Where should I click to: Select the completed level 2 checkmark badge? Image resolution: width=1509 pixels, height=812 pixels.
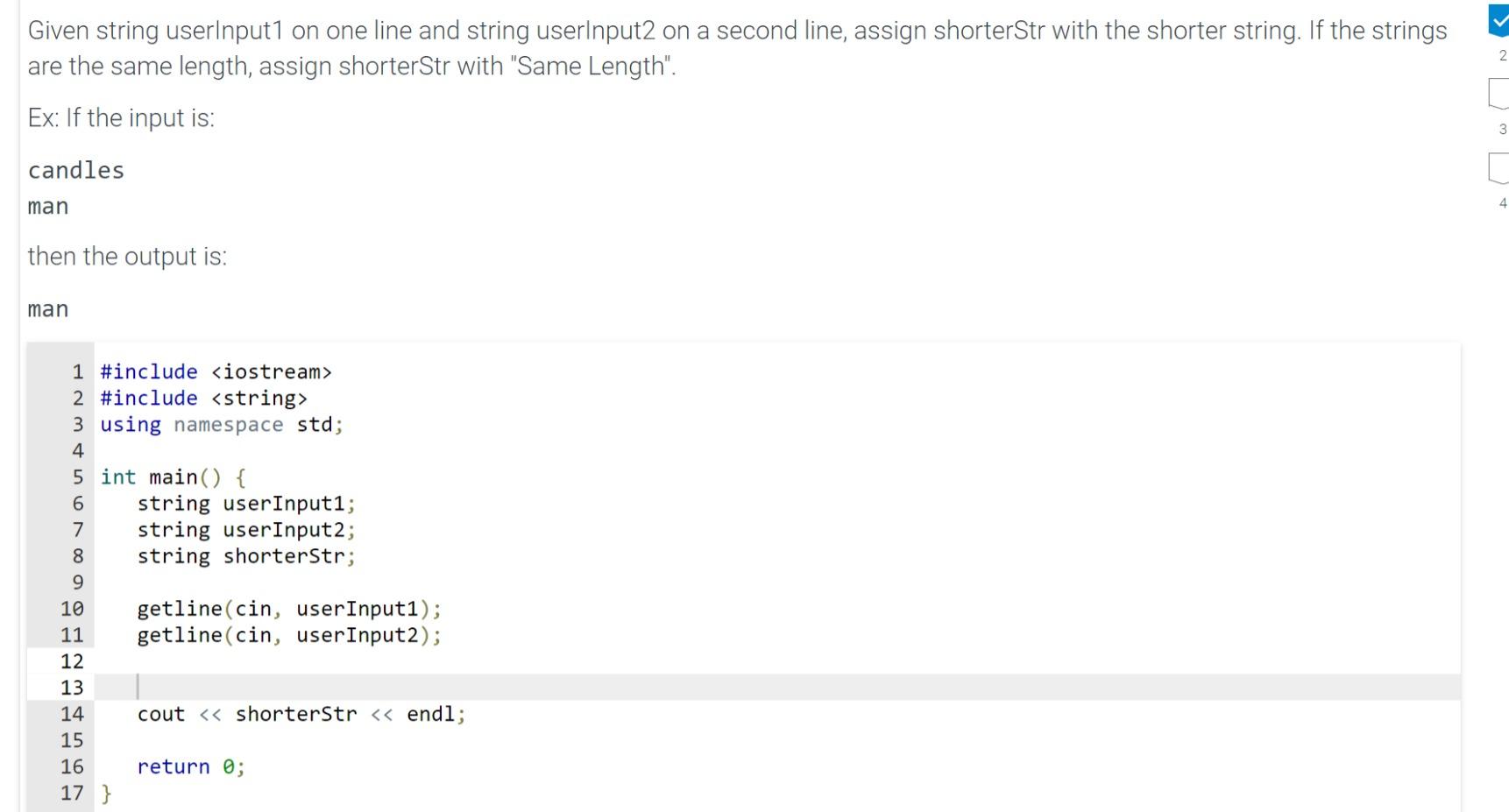click(x=1498, y=20)
